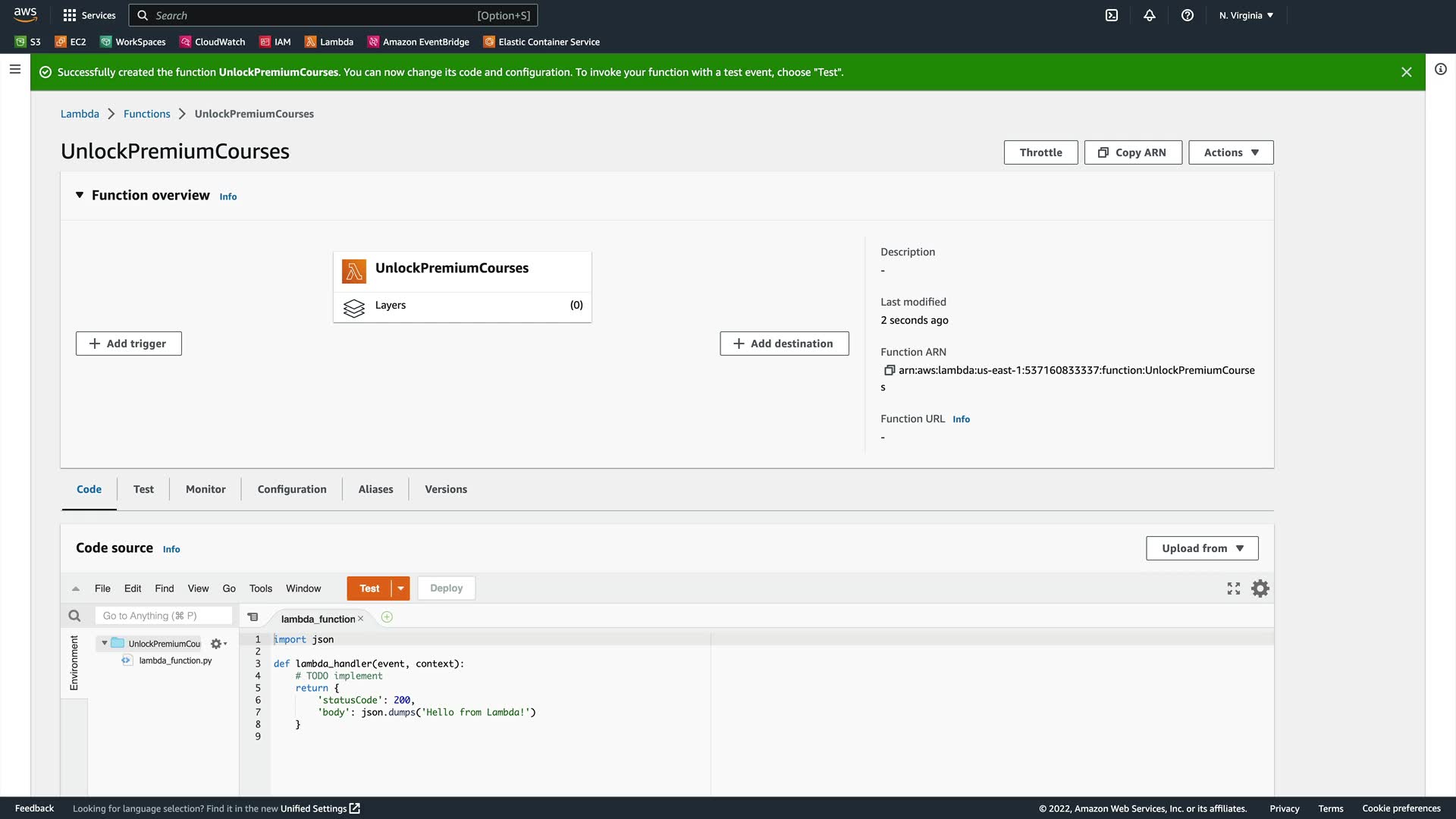Image resolution: width=1456 pixels, height=819 pixels.
Task: Copy the function ARN using the copy icon
Action: [889, 370]
